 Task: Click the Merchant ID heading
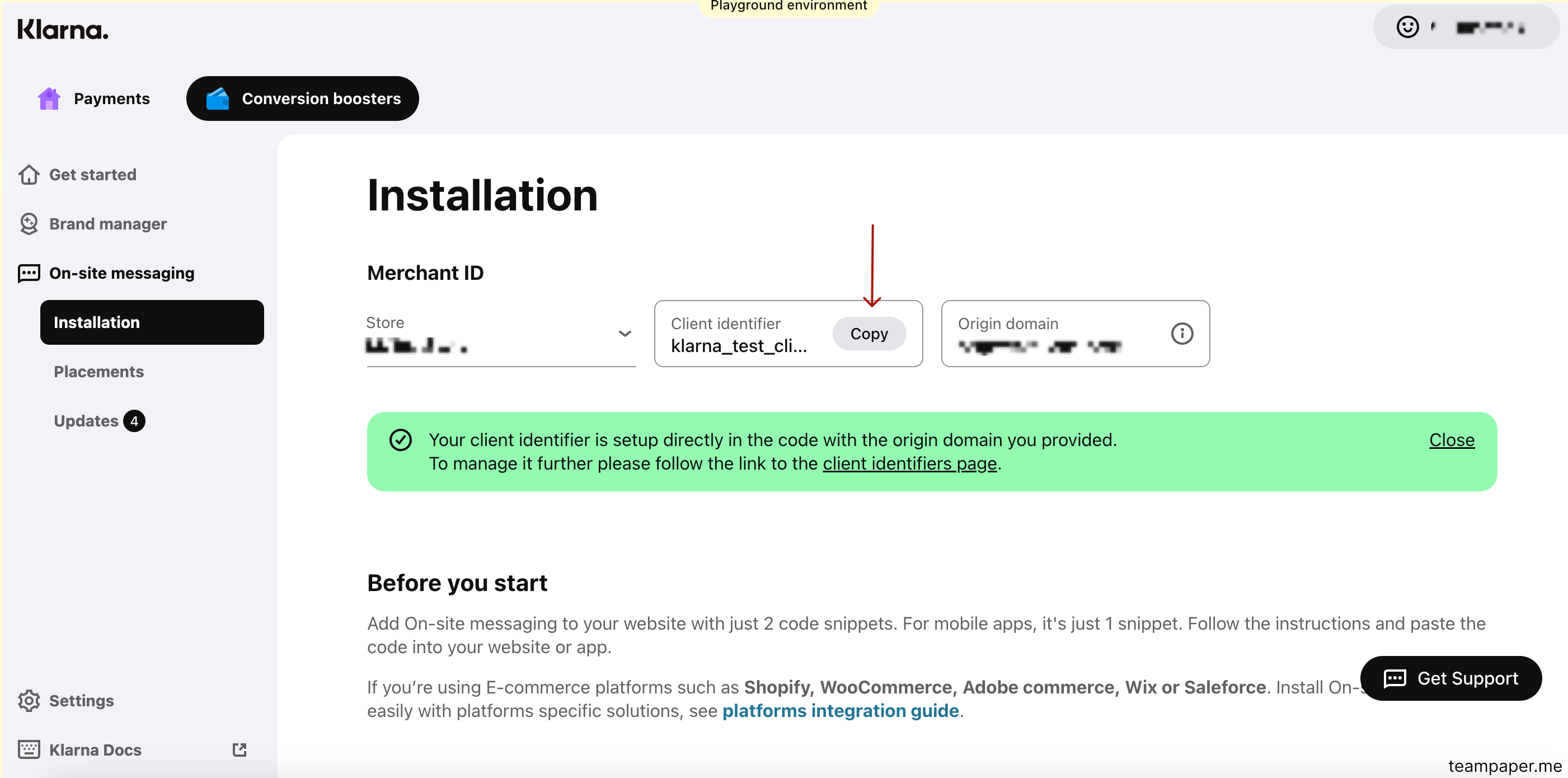[x=425, y=273]
